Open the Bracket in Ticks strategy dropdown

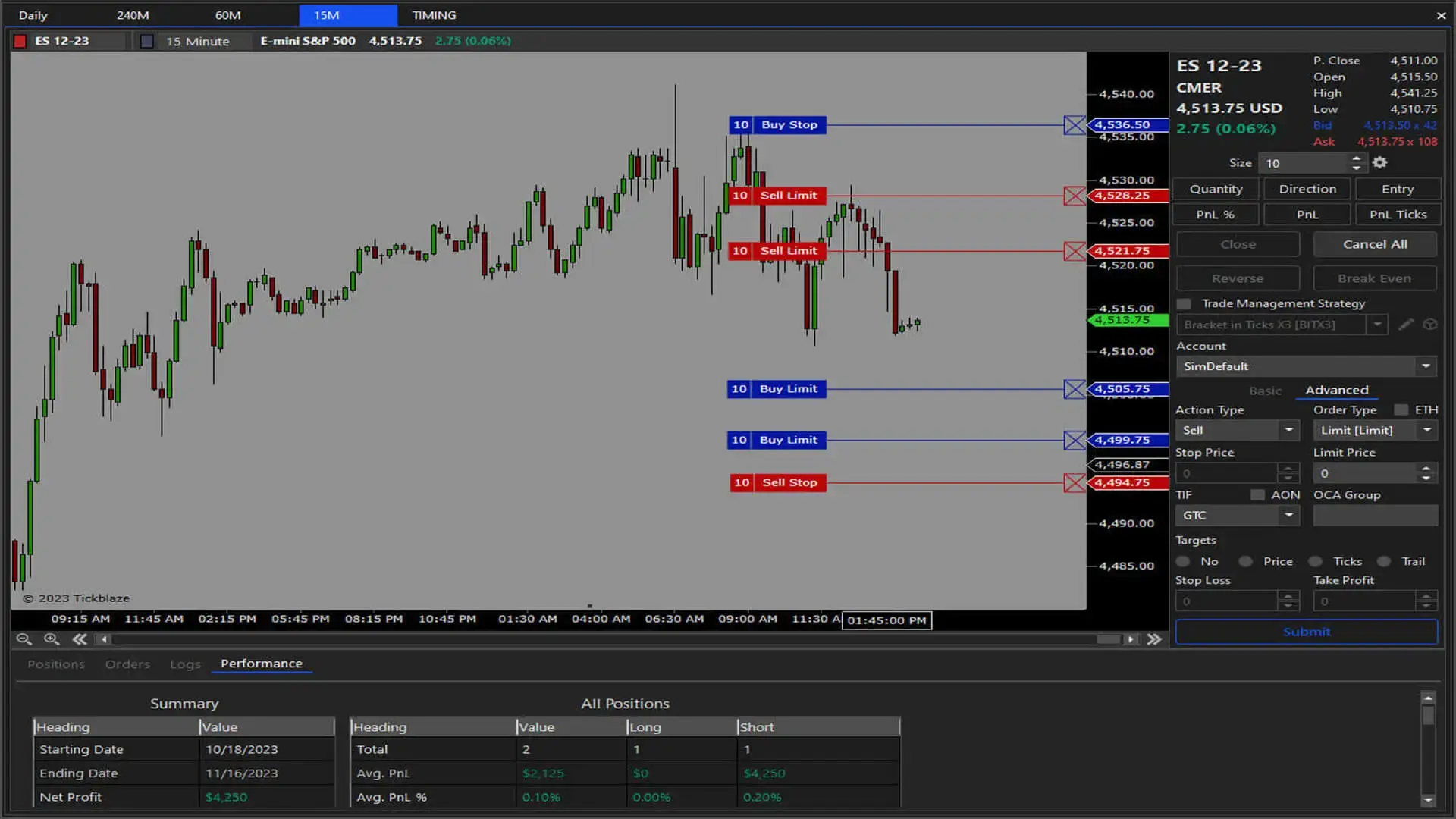pos(1377,325)
